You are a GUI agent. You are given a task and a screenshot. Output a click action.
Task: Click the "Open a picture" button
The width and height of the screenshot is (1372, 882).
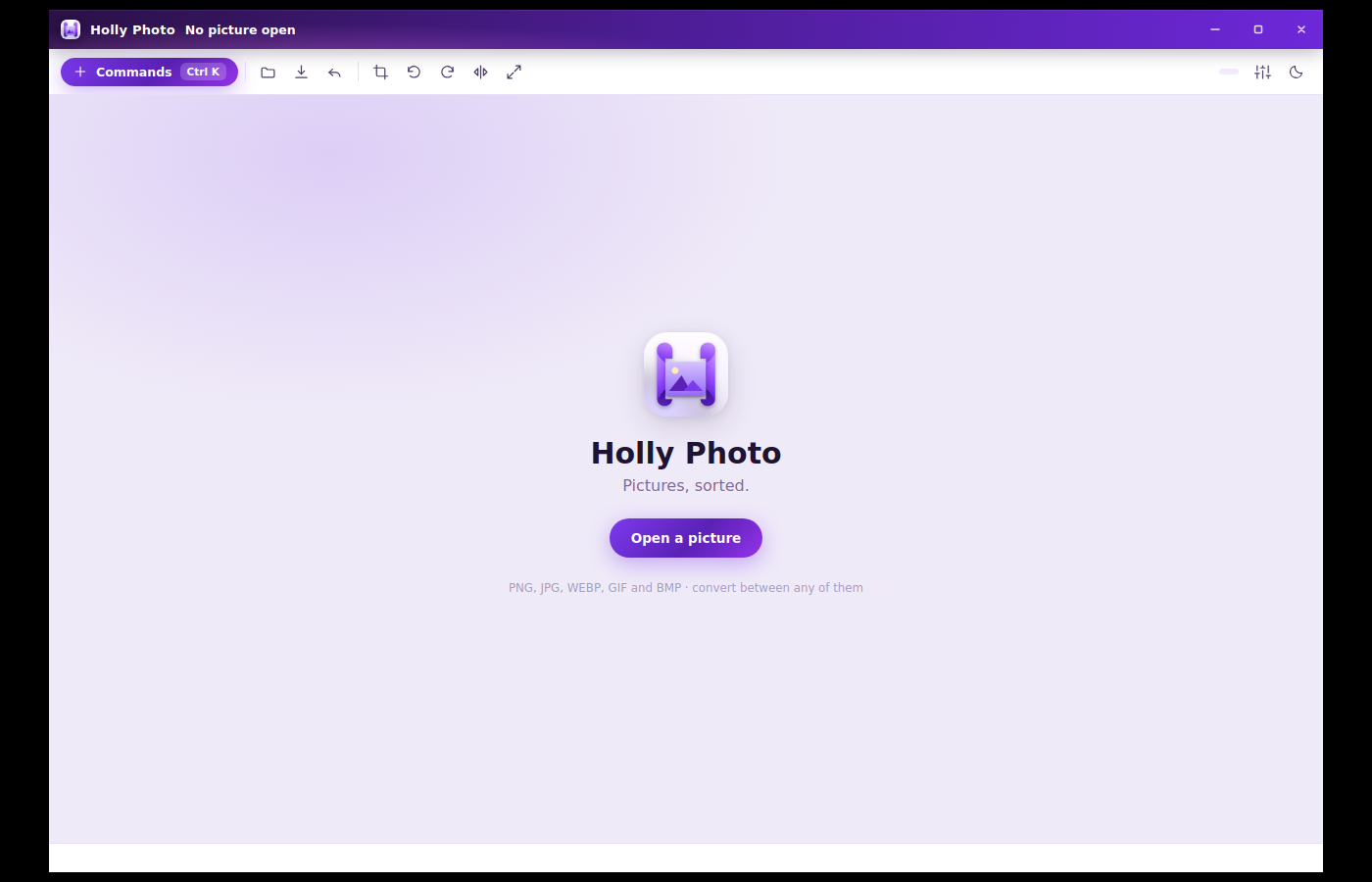point(686,538)
